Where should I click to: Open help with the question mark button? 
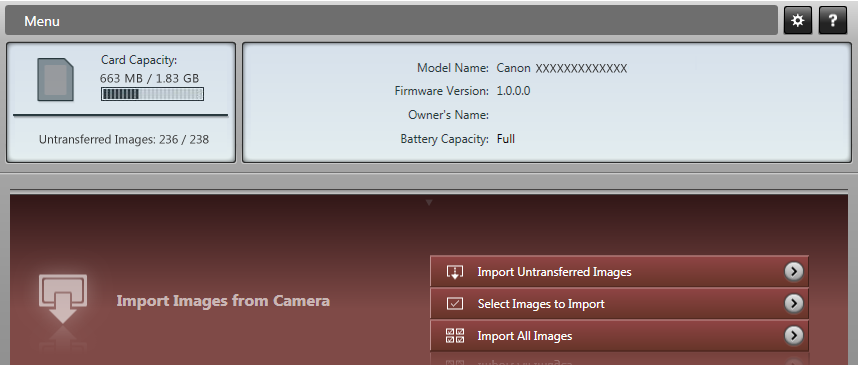[x=833, y=21]
